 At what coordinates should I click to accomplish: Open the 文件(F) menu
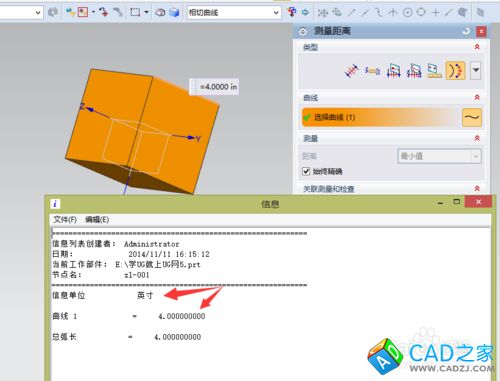(x=65, y=220)
